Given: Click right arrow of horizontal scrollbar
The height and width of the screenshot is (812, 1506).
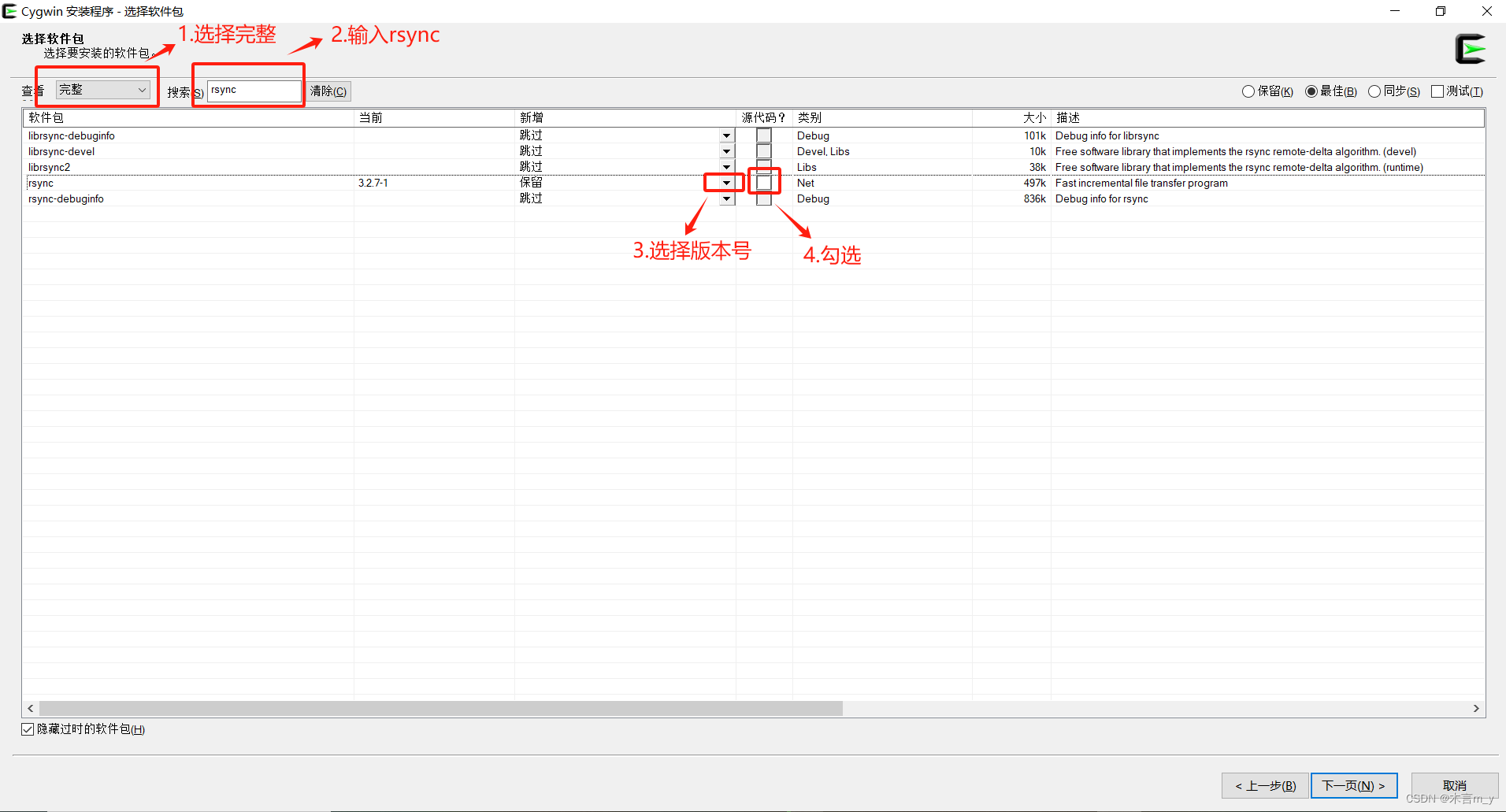Looking at the screenshot, I should (1476, 709).
